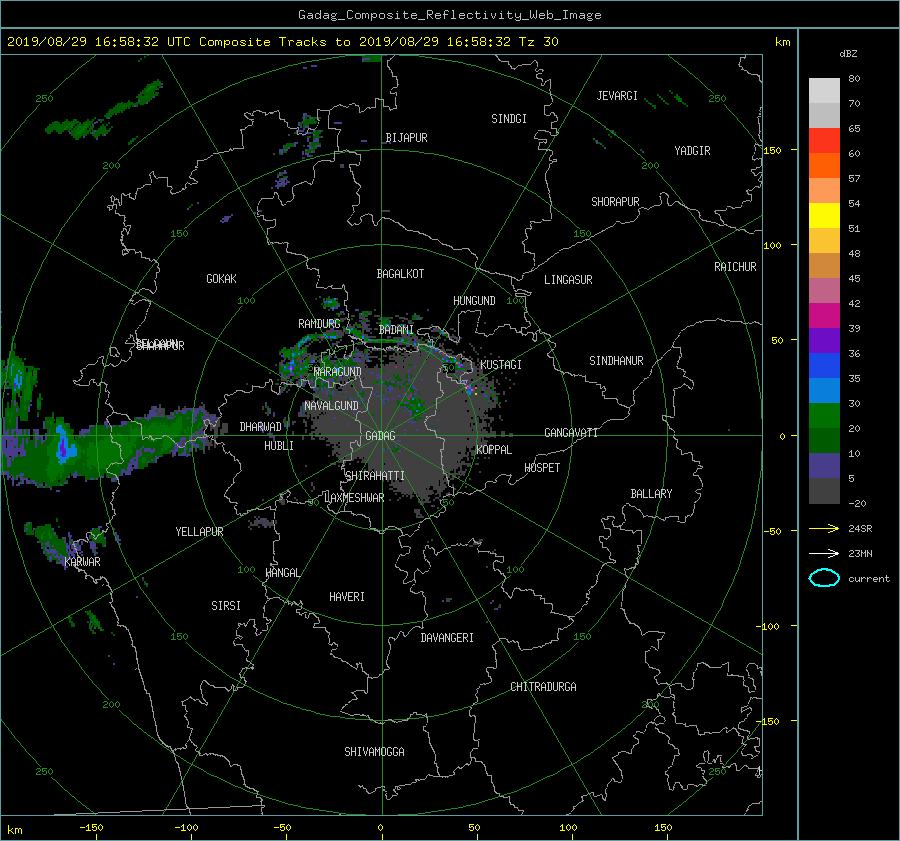Click the GANGAVATI label
The image size is (900, 841).
[571, 433]
